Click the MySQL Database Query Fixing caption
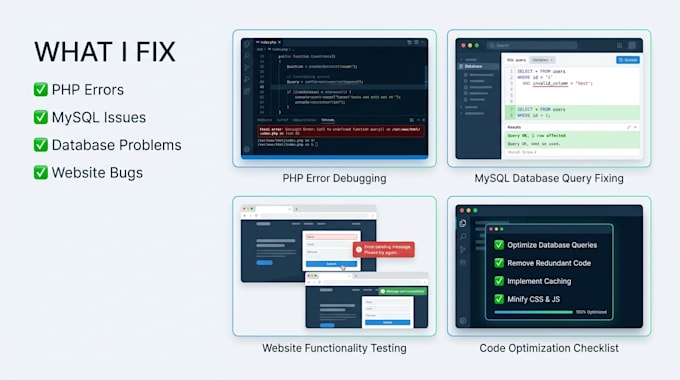Screen dimensions: 680x380 point(549,178)
